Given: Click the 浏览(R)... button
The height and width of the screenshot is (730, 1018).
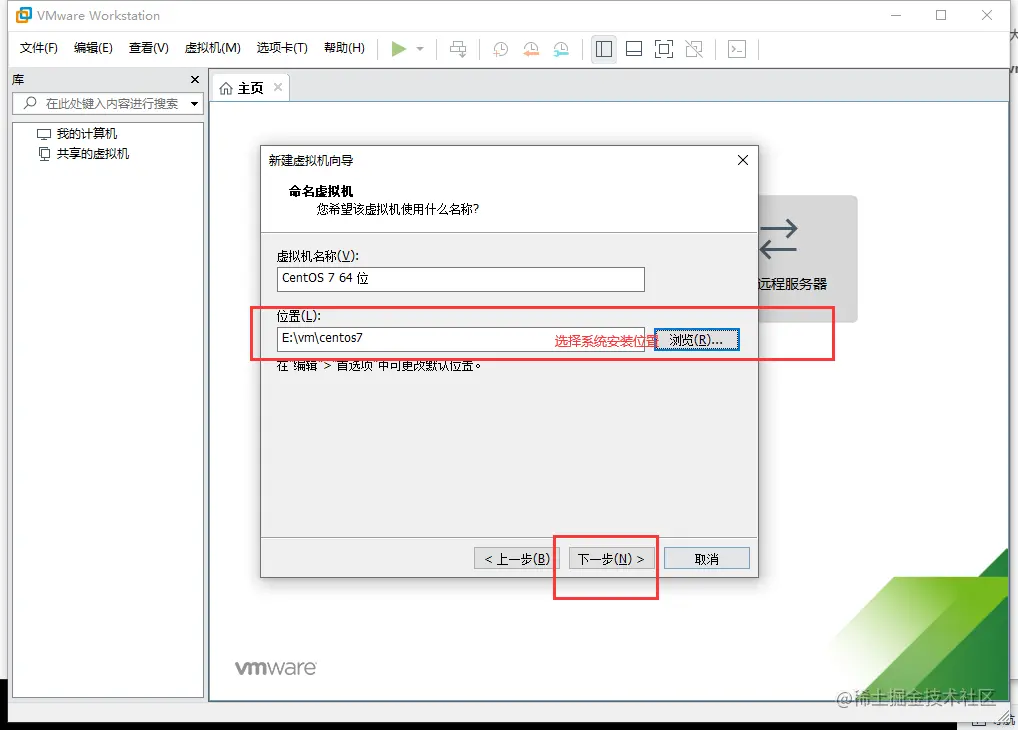Looking at the screenshot, I should click(696, 340).
